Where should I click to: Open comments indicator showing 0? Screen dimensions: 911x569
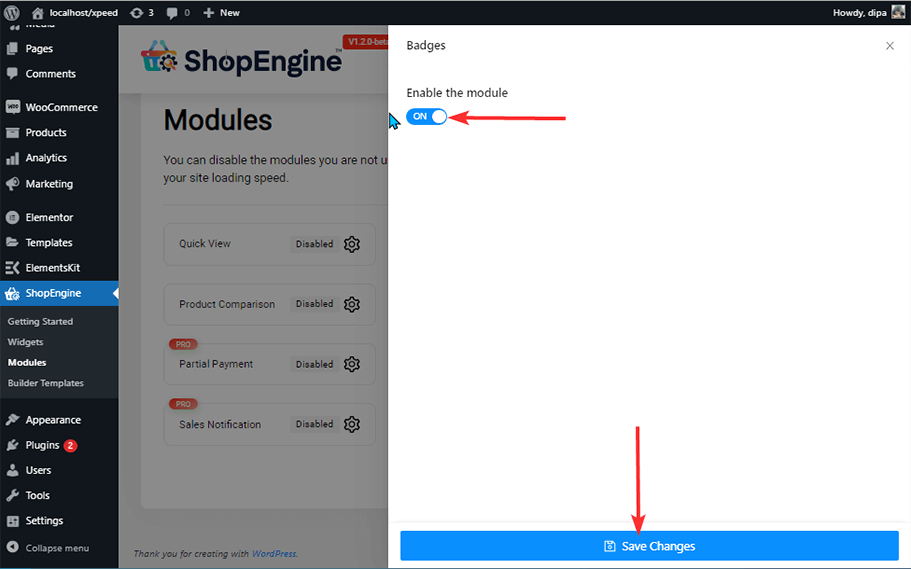178,12
